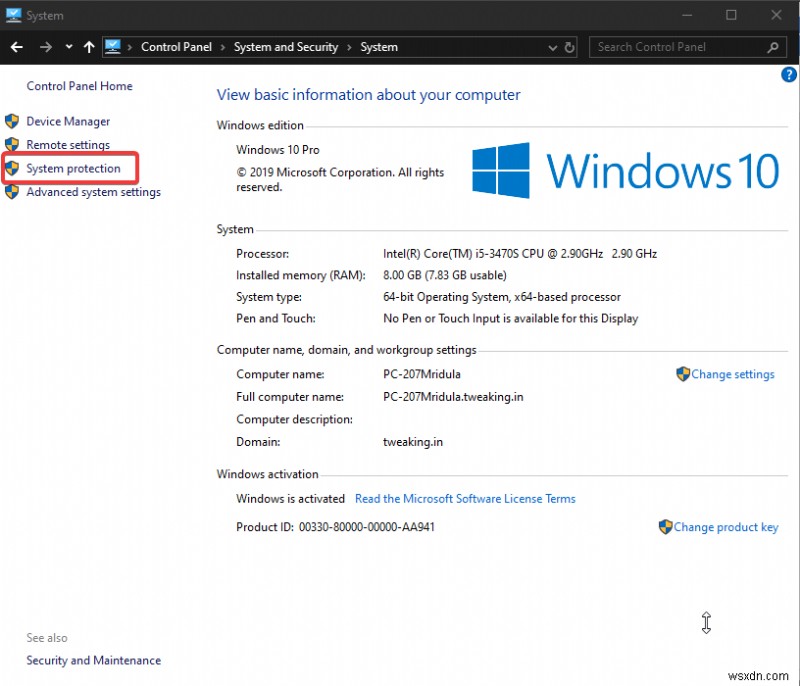Open help via the question mark icon

pos(788,74)
